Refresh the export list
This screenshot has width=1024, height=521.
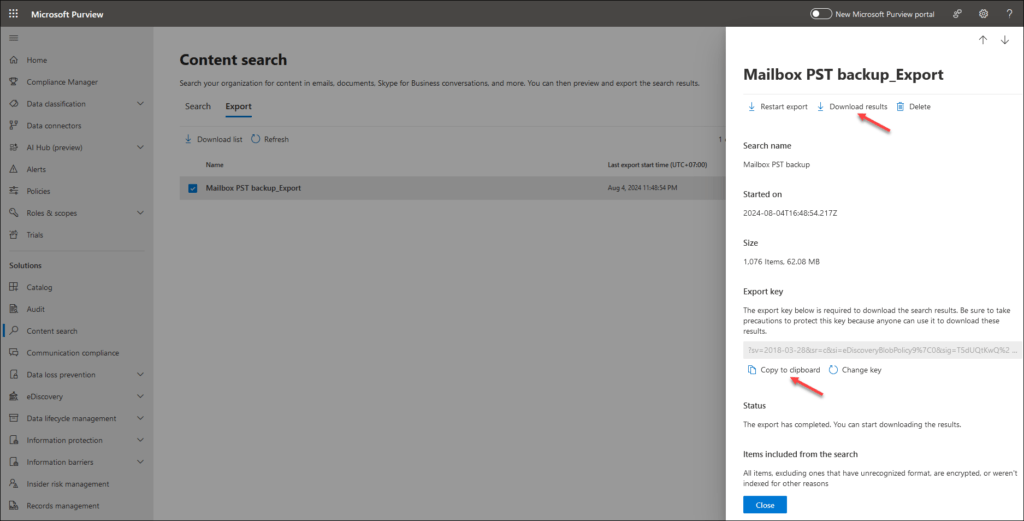click(x=270, y=139)
